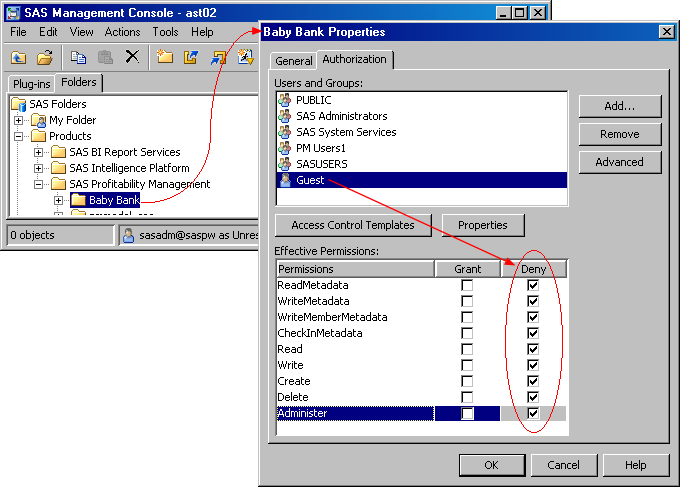Image resolution: width=681 pixels, height=488 pixels.
Task: Click the open folder toolbar icon
Action: (x=45, y=57)
